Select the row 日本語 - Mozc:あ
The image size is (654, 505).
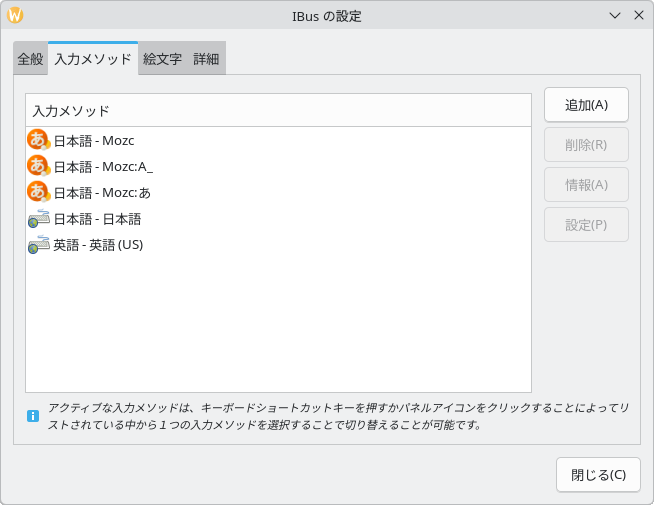pyautogui.click(x=278, y=192)
